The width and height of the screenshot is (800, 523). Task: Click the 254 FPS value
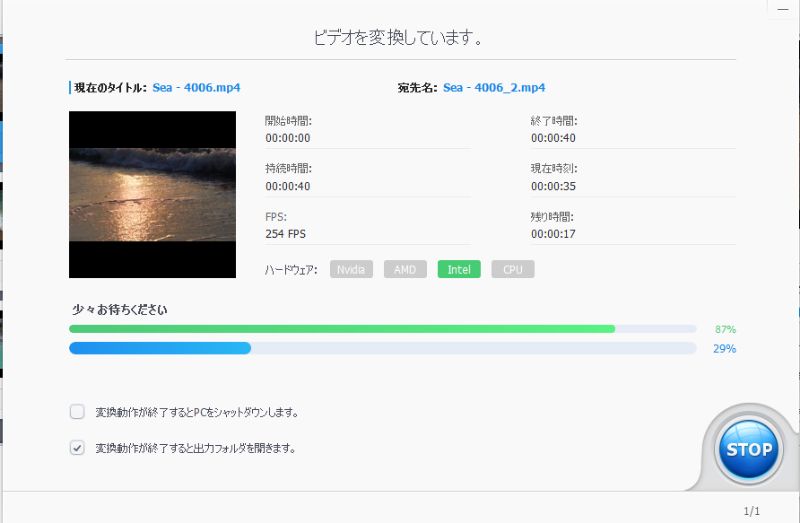coord(285,234)
